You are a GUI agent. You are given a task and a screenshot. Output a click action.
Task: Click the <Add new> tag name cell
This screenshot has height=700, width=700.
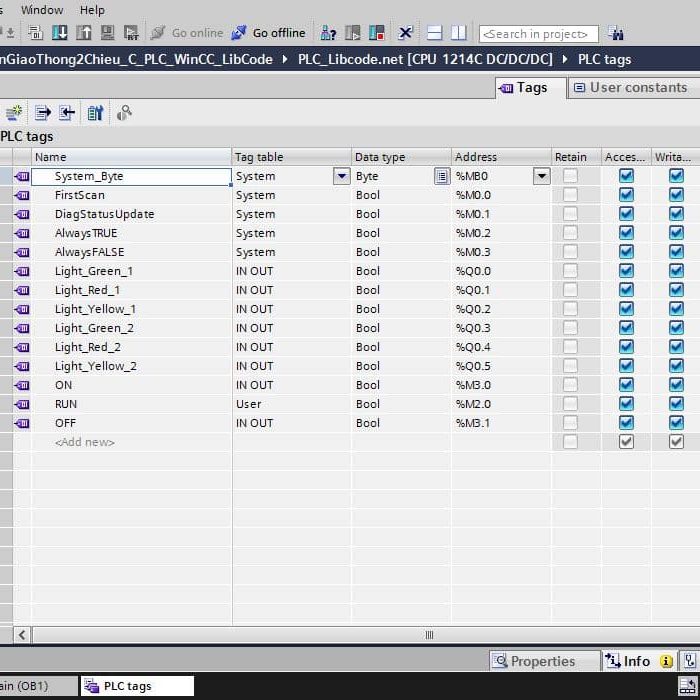tap(131, 442)
